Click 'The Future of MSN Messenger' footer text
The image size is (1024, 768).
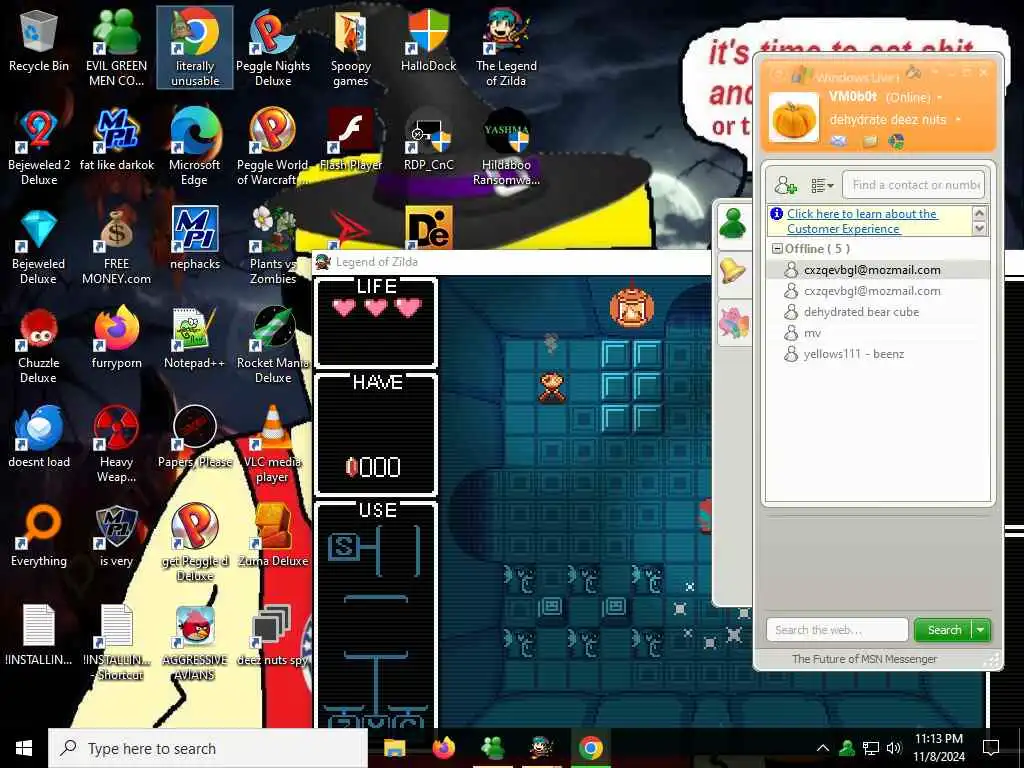(x=864, y=659)
